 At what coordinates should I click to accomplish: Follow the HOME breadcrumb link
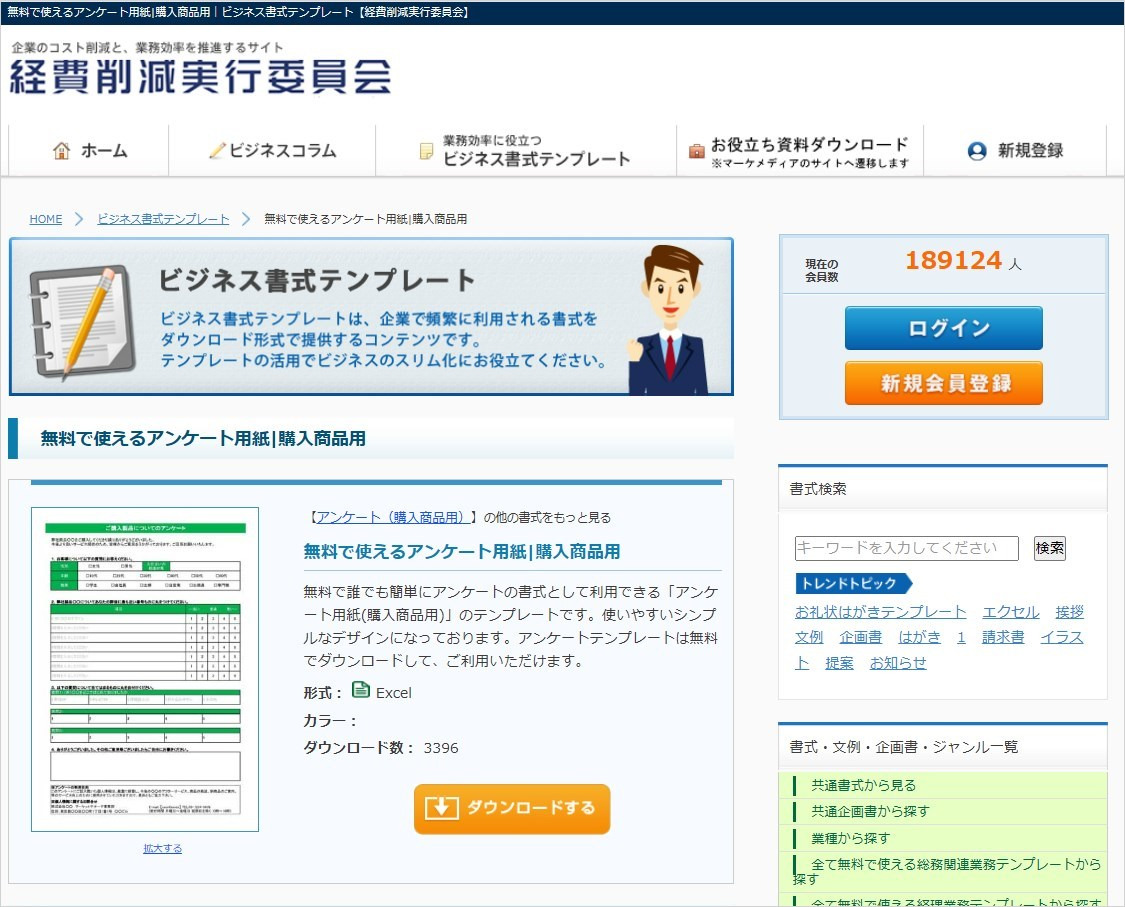46,219
